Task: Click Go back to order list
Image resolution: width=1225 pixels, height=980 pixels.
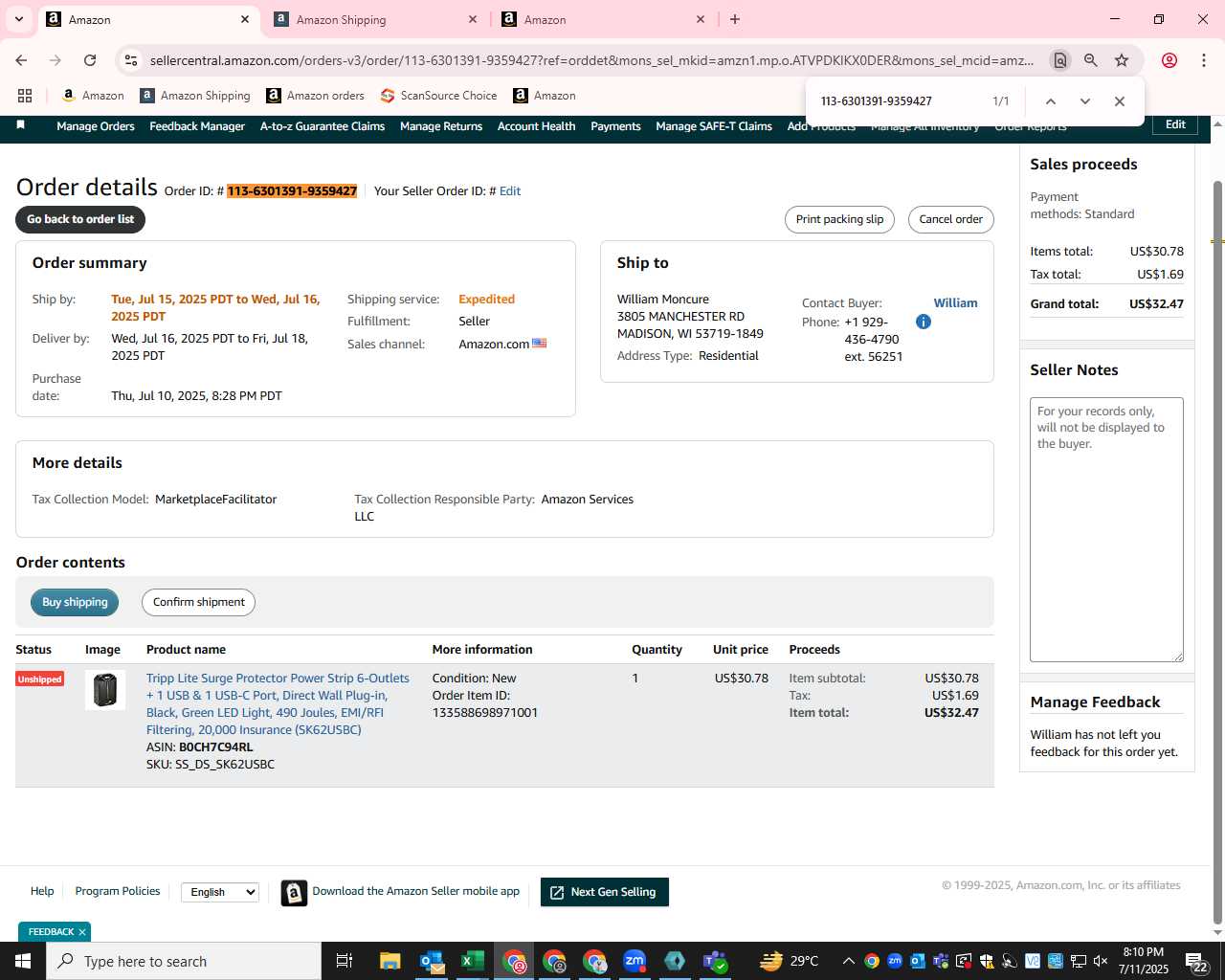Action: (x=80, y=219)
